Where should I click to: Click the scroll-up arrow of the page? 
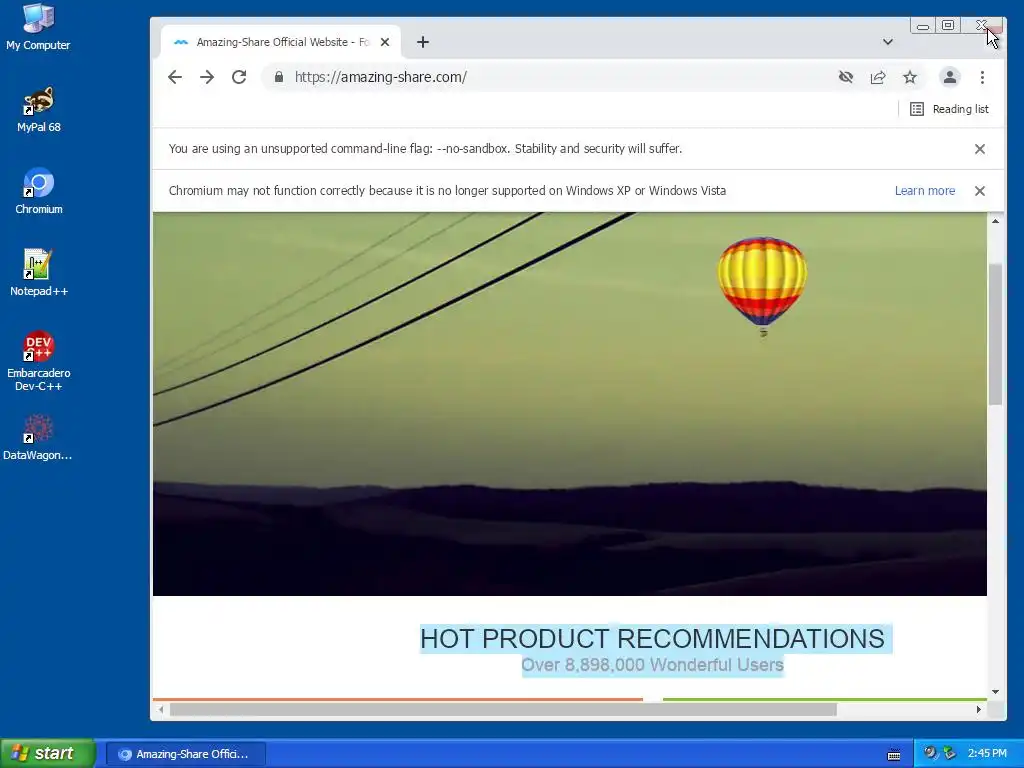coord(995,221)
